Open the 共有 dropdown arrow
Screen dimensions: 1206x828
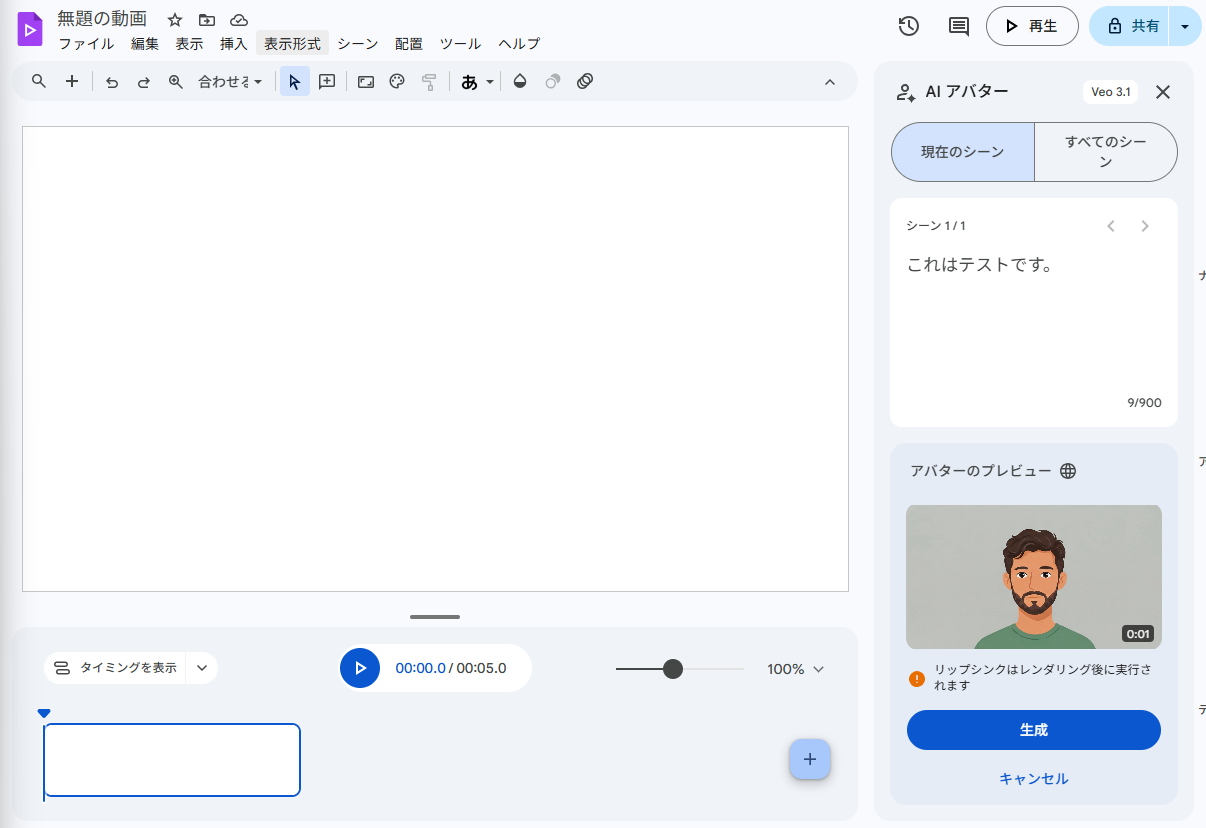[x=1185, y=26]
